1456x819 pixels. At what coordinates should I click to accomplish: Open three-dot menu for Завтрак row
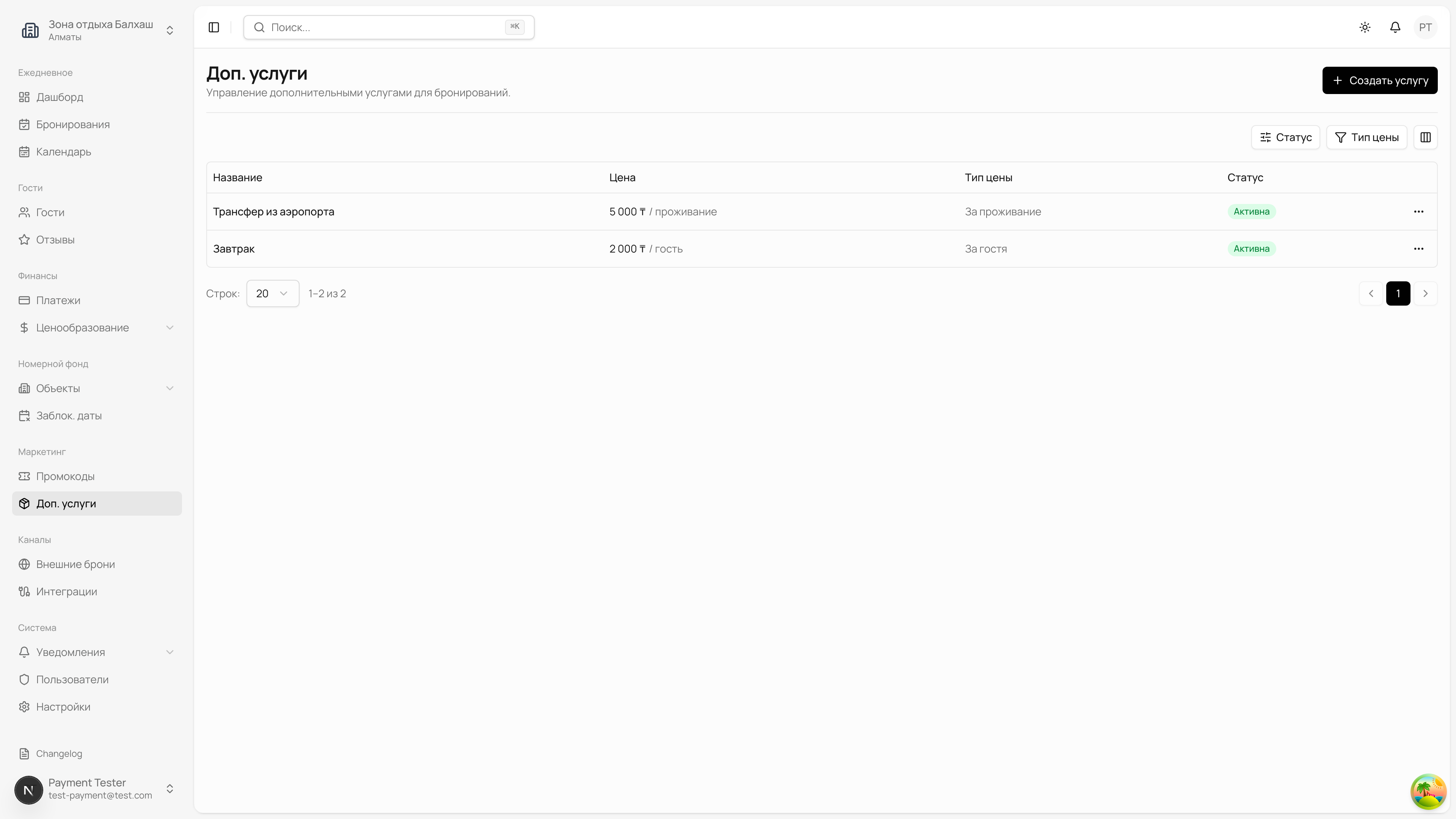pos(1418,249)
